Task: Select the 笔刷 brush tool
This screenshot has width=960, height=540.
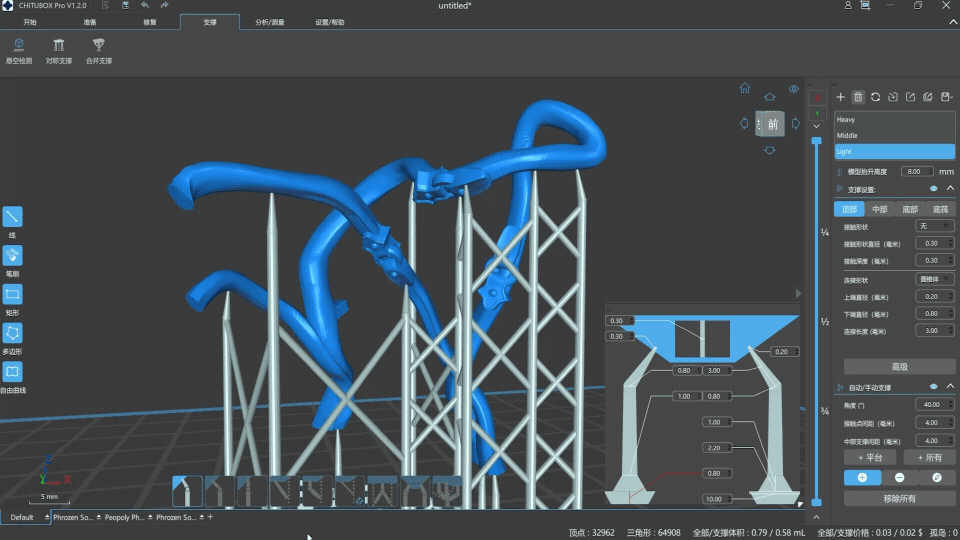Action: (12, 255)
